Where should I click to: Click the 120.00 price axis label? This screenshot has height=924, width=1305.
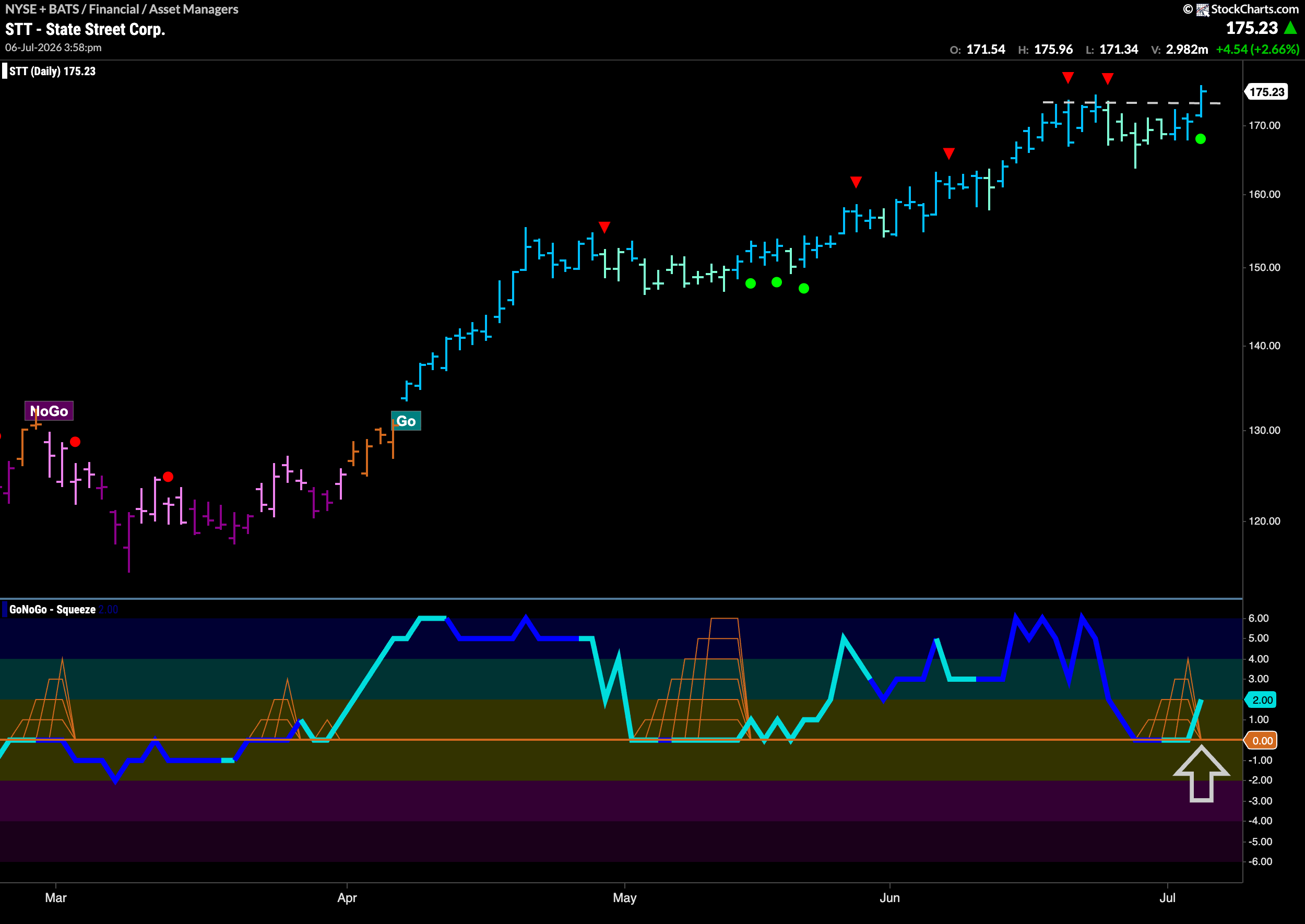(x=1264, y=520)
